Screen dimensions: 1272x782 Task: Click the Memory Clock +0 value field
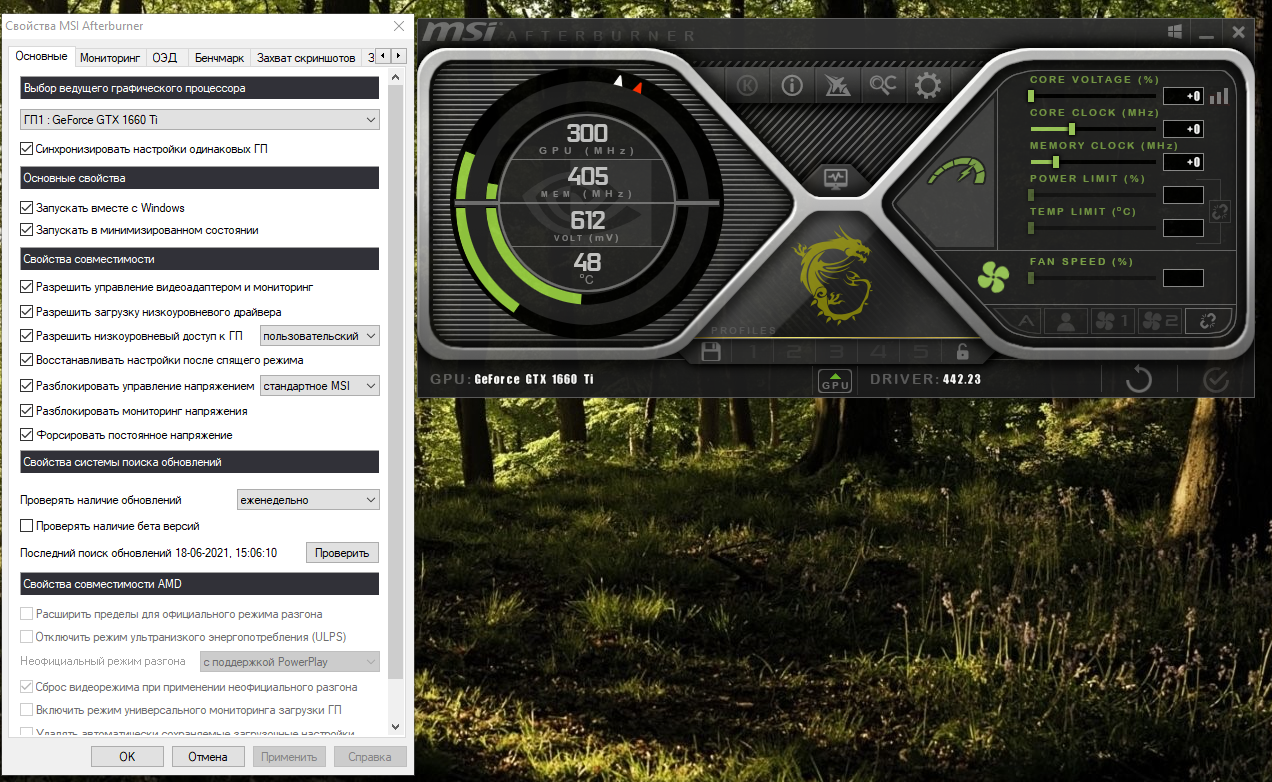pyautogui.click(x=1183, y=162)
